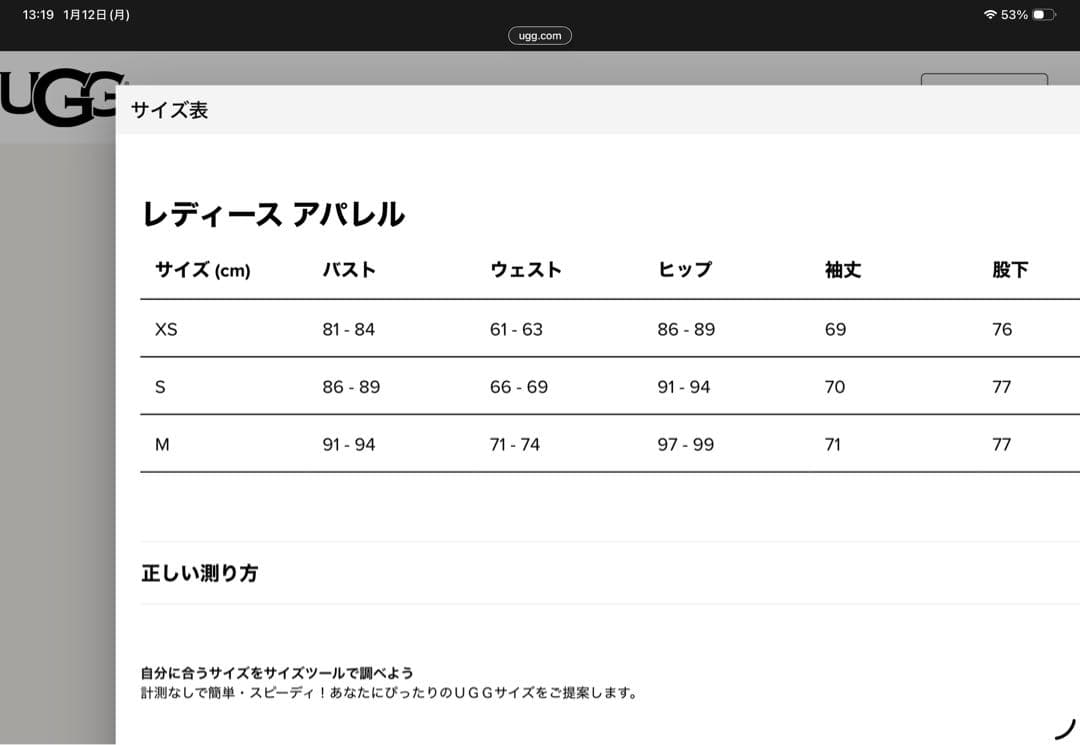Tap the ugg.com address pill
Screen dimensions: 1080x745
tap(540, 35)
